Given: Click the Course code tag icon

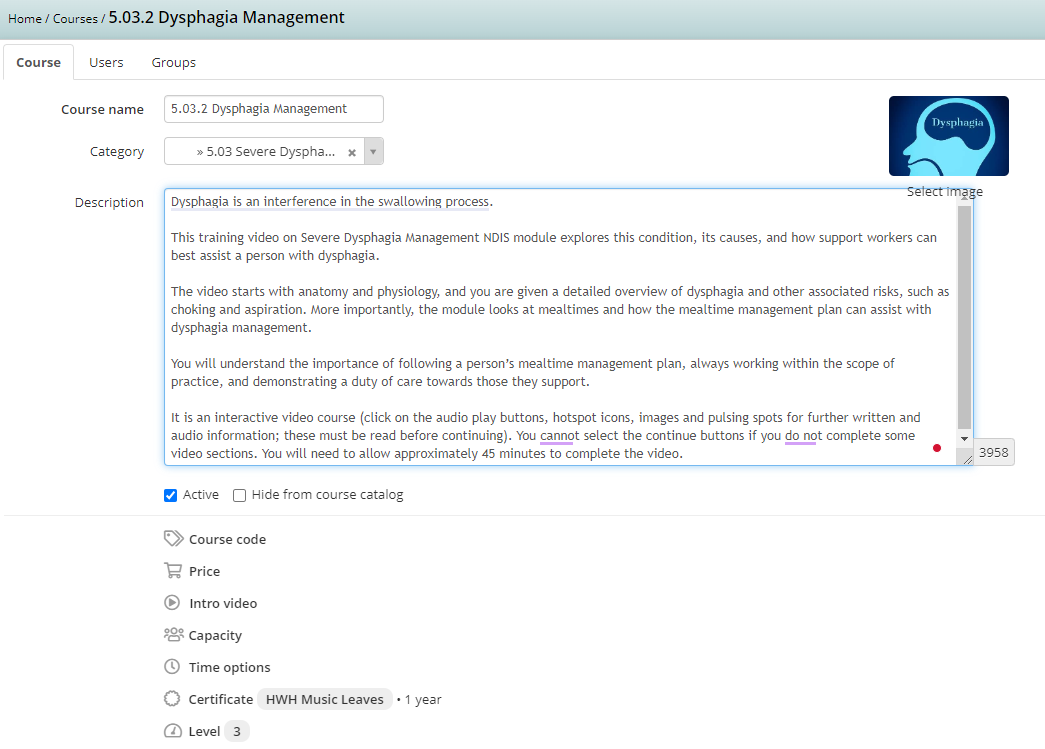Looking at the screenshot, I should [x=173, y=538].
